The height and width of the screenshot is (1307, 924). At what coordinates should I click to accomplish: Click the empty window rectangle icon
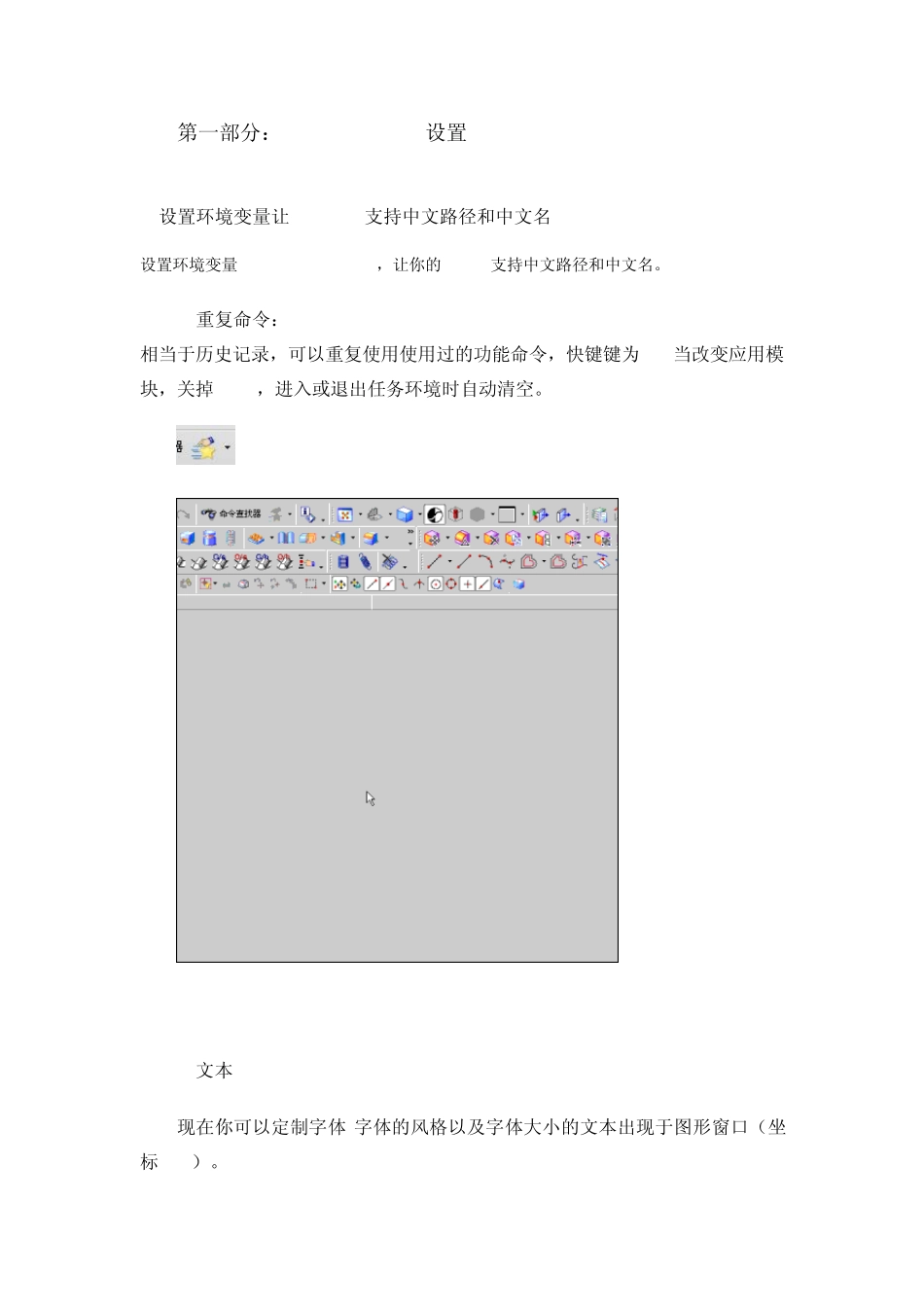click(x=507, y=514)
